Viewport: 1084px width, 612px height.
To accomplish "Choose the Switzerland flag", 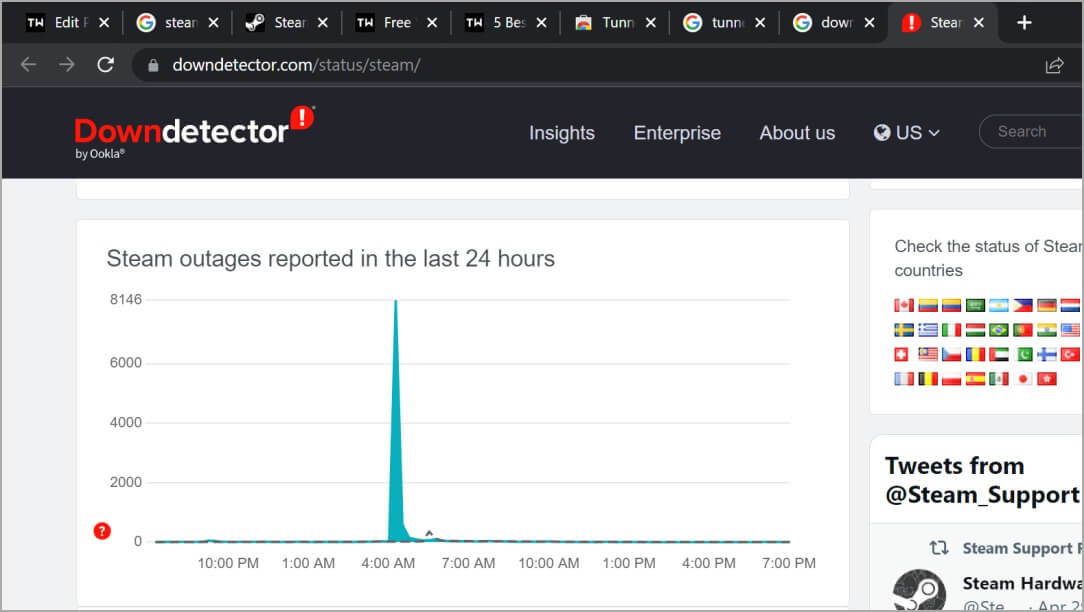I will tap(901, 355).
